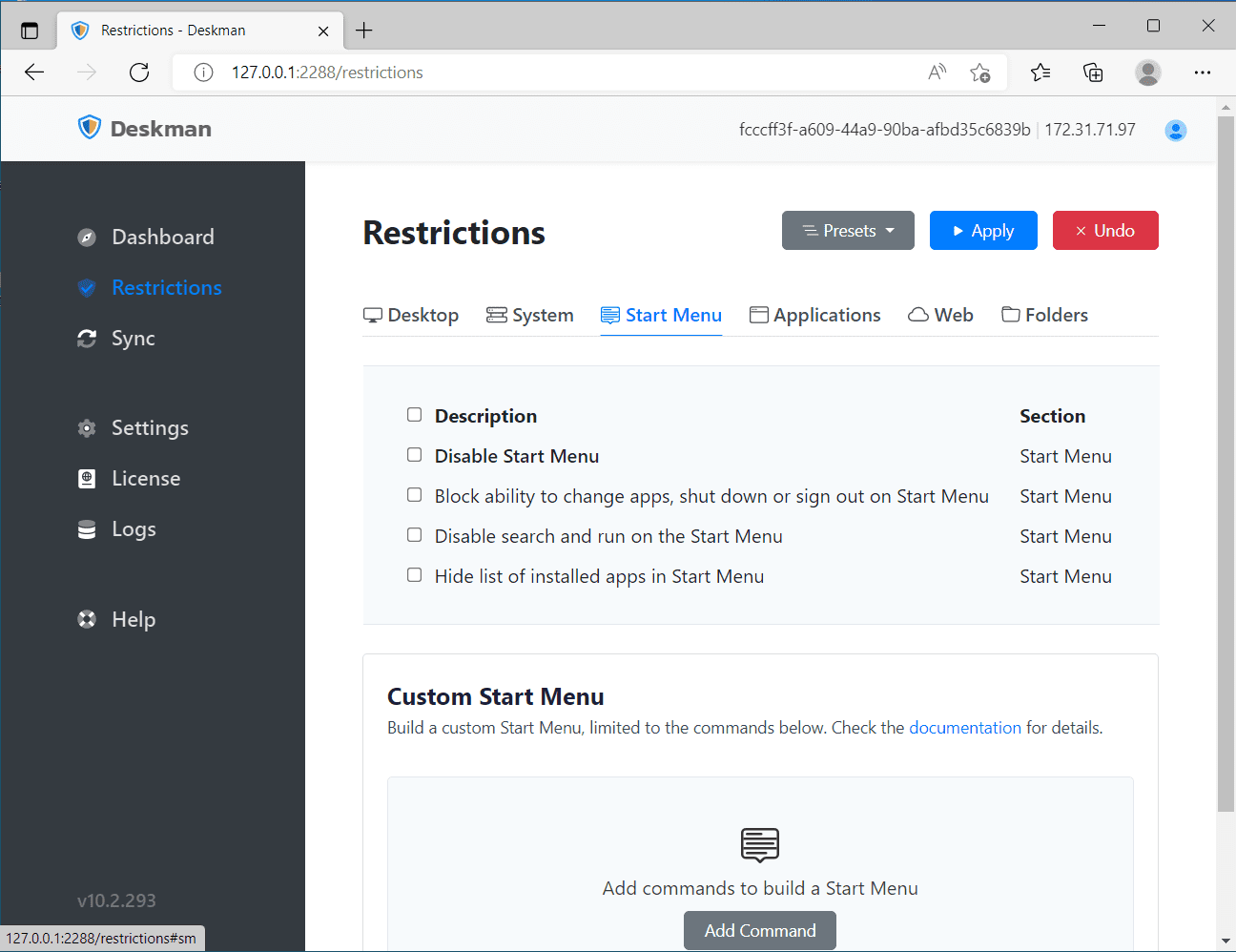Toggle the select-all Description checkbox
1236x952 pixels.
pos(414,415)
